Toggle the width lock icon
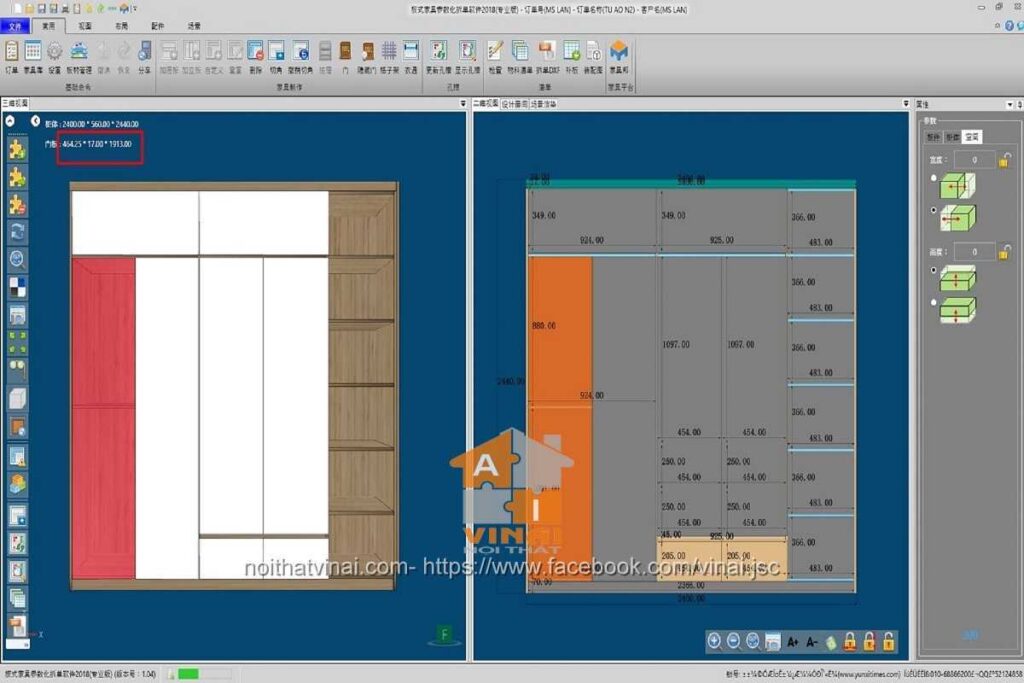1024x683 pixels. pyautogui.click(x=1004, y=160)
